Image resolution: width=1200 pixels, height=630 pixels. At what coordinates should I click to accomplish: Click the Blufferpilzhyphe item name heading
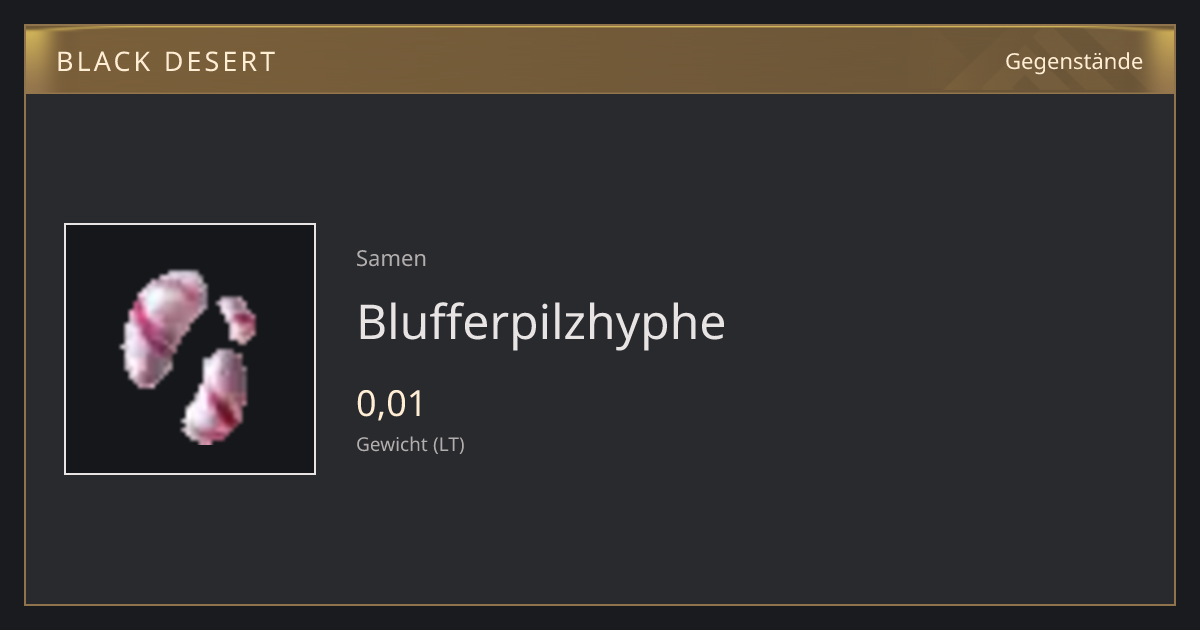click(x=541, y=322)
